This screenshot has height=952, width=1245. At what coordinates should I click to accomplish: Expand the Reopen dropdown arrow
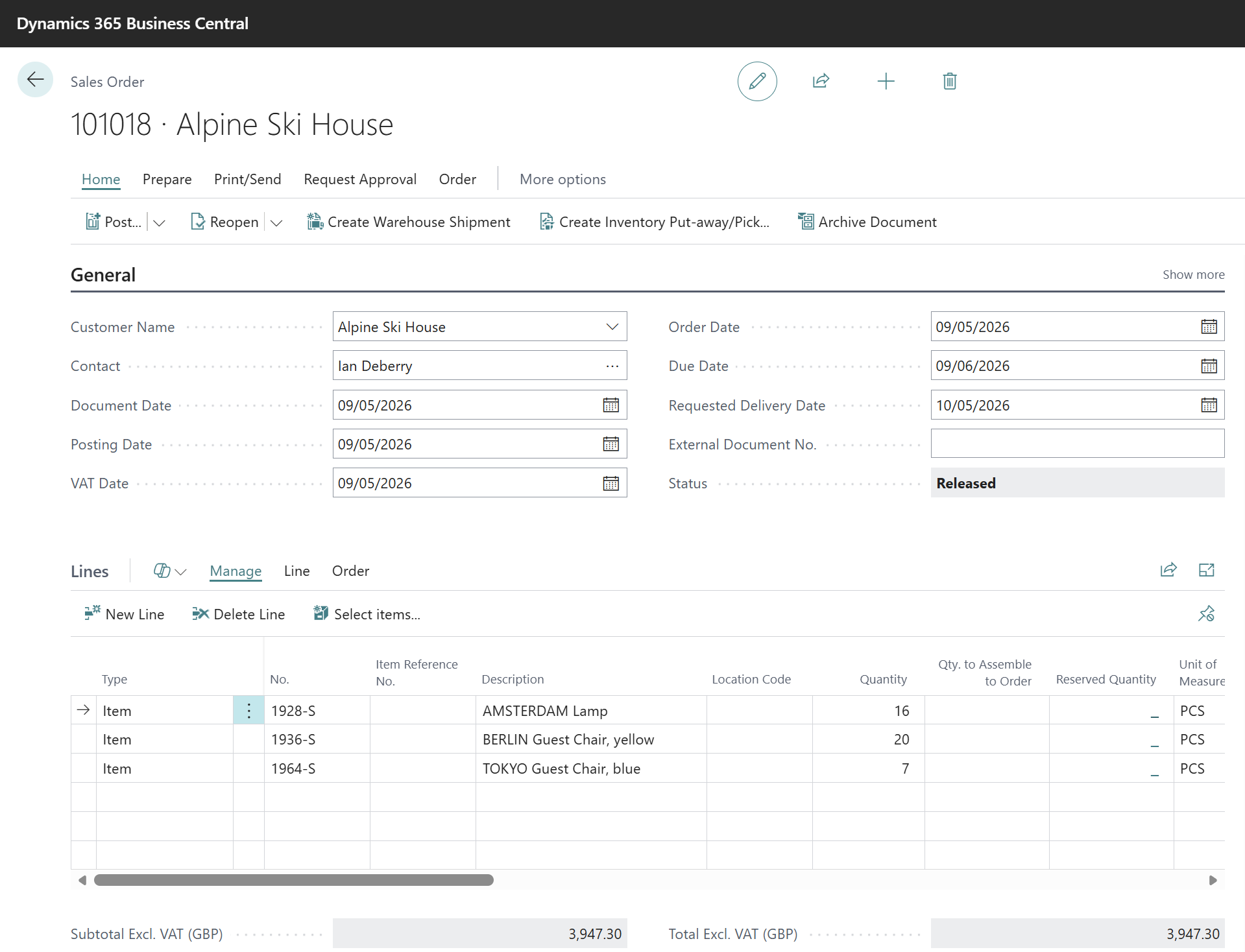pyautogui.click(x=276, y=222)
